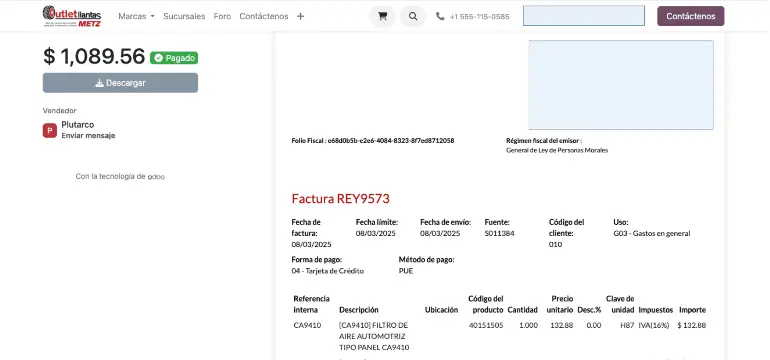Image resolution: width=770 pixels, height=360 pixels.
Task: Click the purple Contáctenos button
Action: [690, 16]
